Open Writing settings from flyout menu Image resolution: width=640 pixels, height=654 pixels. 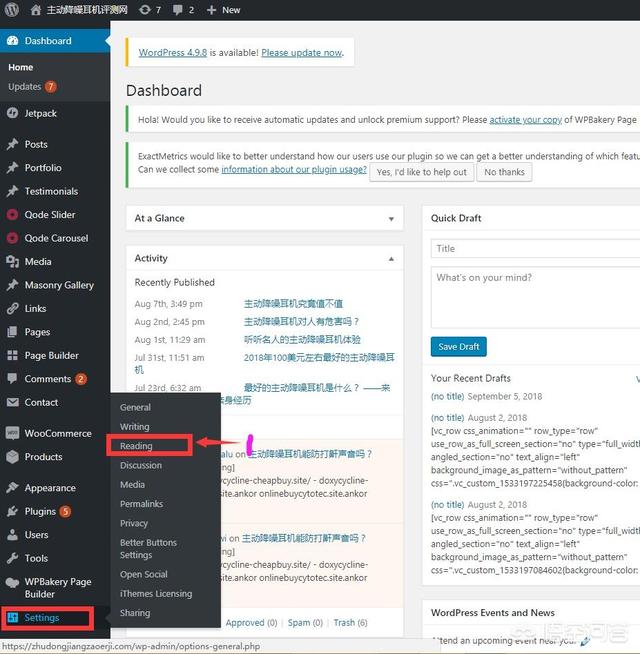[x=134, y=426]
